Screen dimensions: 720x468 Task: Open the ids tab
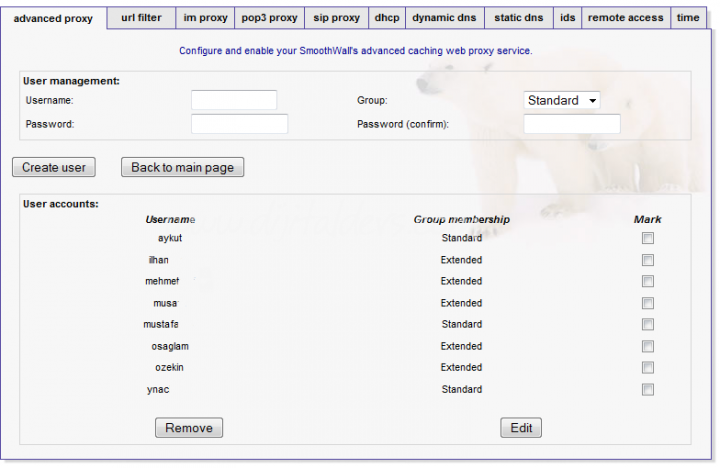[x=567, y=18]
